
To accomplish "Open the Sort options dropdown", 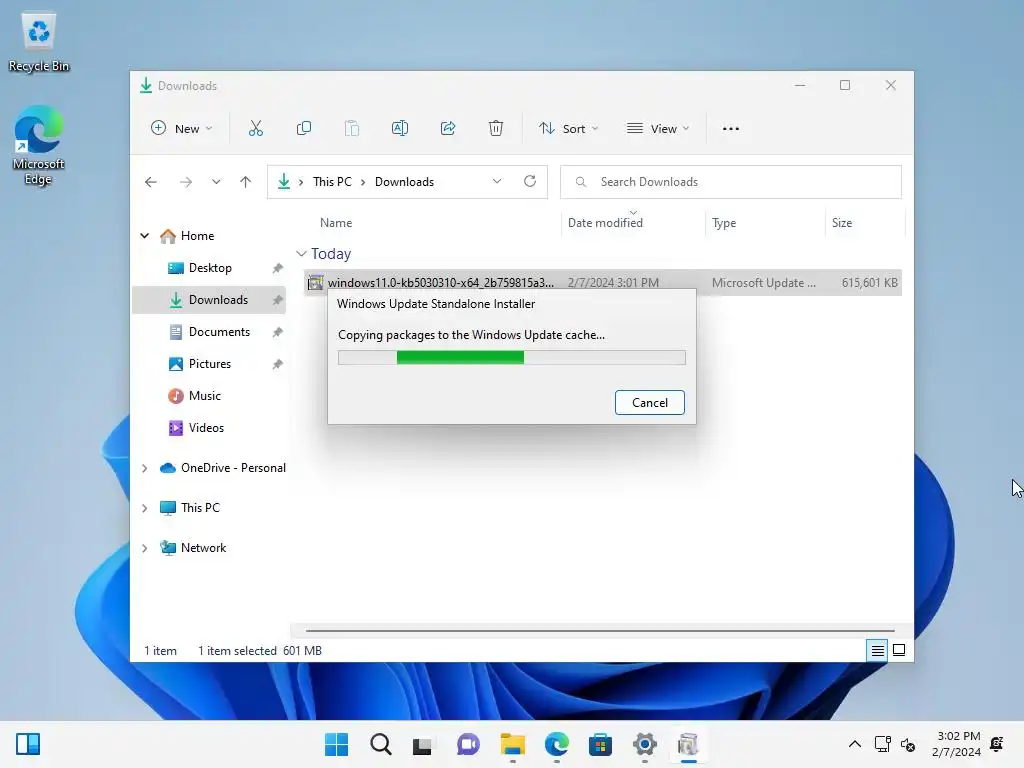I will click(x=568, y=129).
